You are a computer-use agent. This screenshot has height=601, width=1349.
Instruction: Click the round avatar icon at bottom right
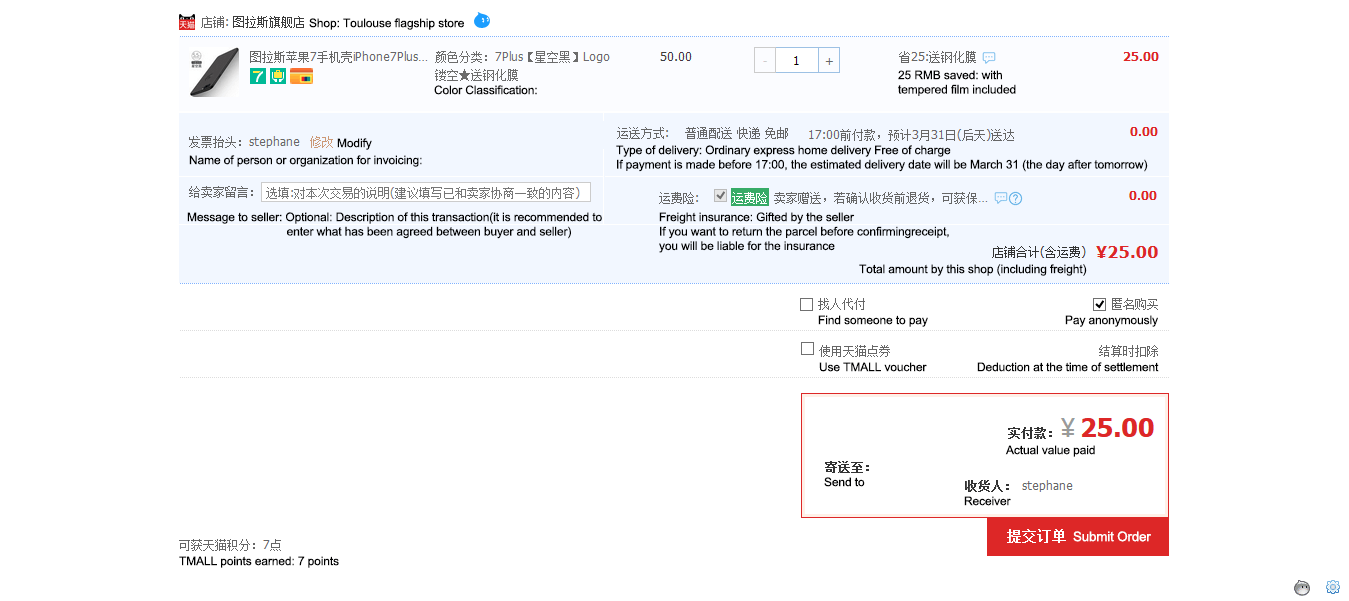pyautogui.click(x=1302, y=587)
